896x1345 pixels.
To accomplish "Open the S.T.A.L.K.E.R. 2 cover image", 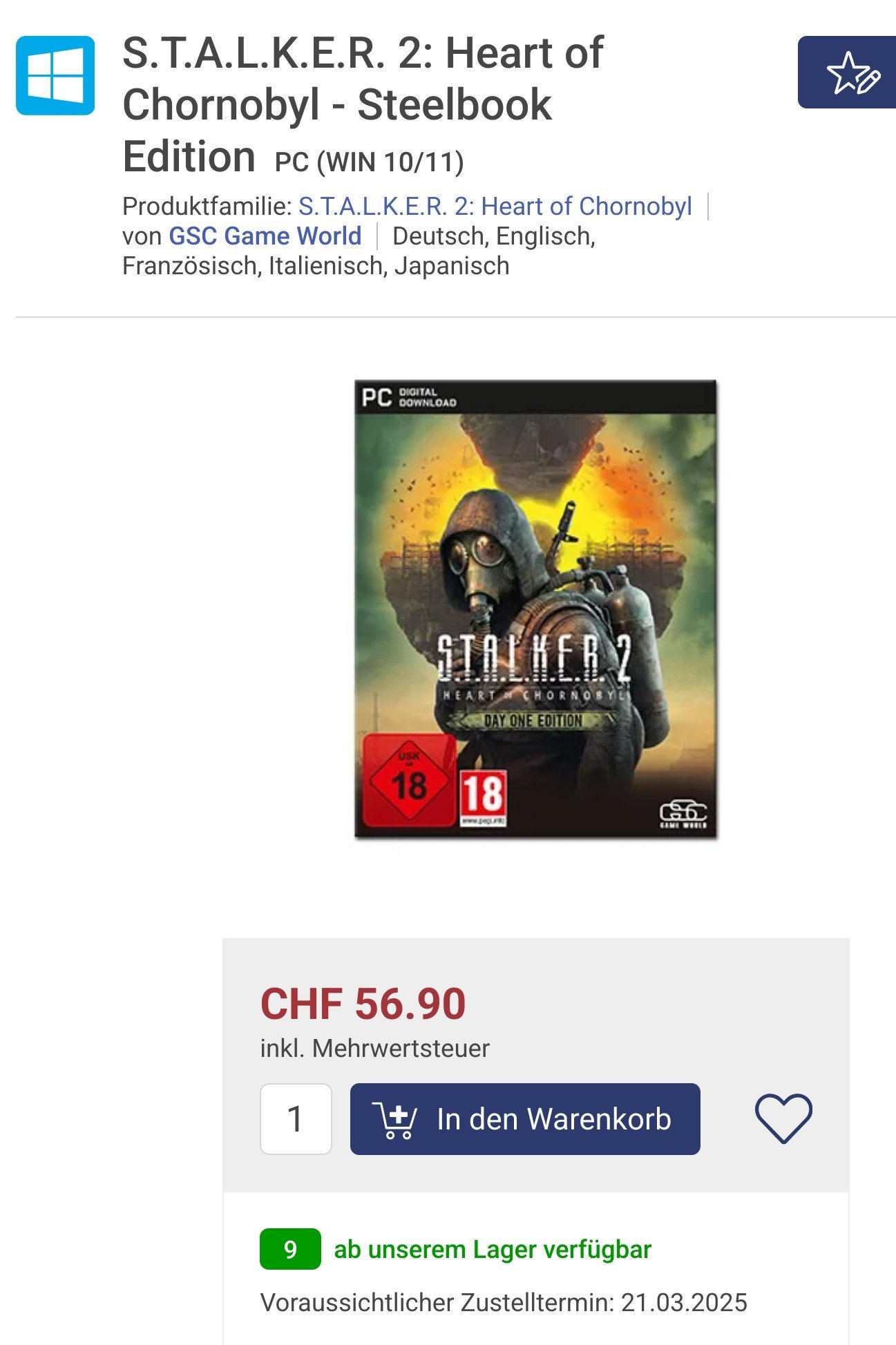I will [535, 609].
